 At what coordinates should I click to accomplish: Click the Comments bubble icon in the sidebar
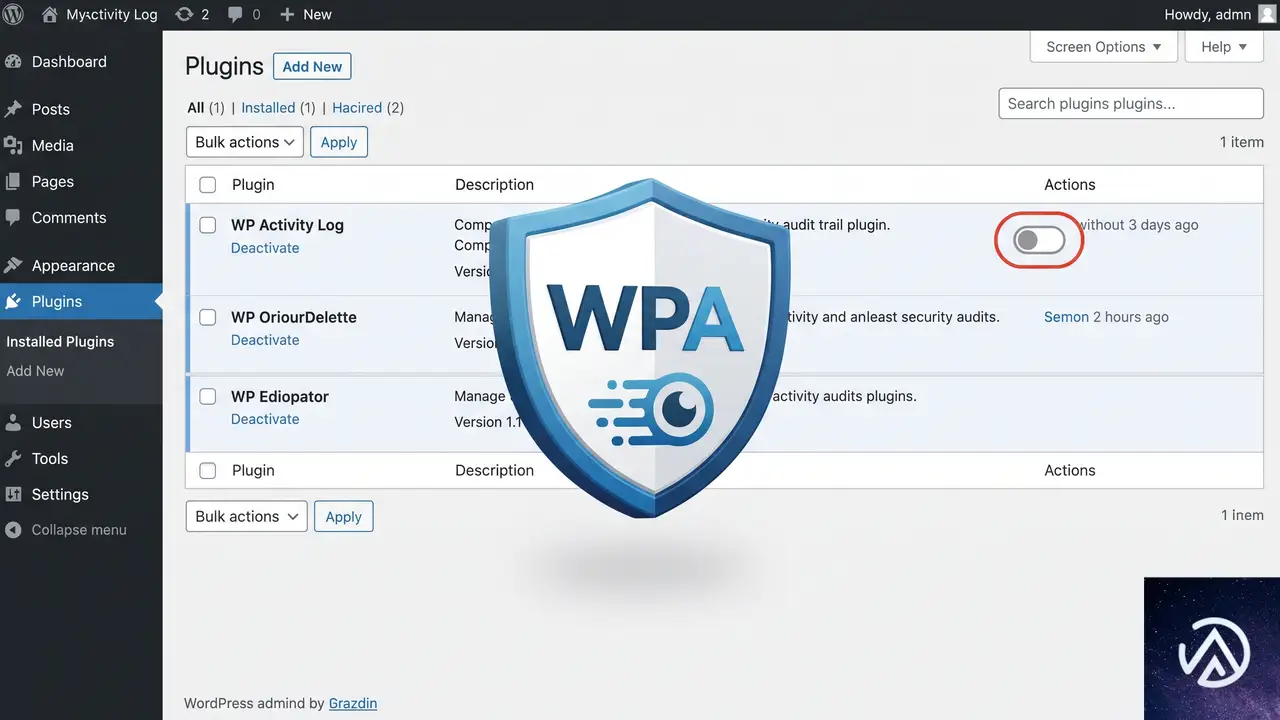[x=13, y=217]
